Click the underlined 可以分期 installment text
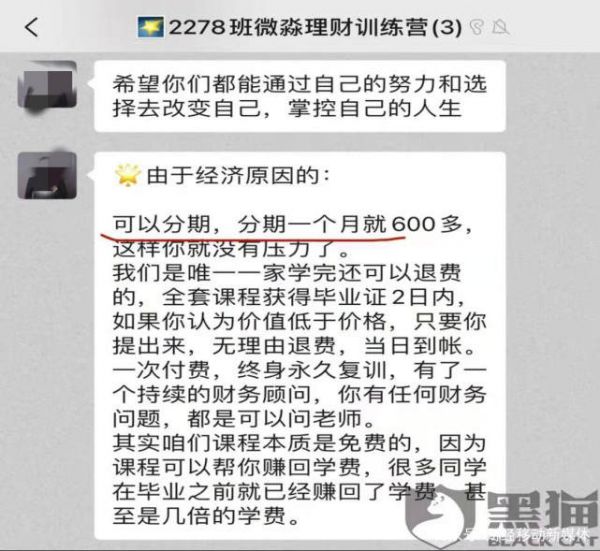The height and width of the screenshot is (551, 600). [162, 224]
